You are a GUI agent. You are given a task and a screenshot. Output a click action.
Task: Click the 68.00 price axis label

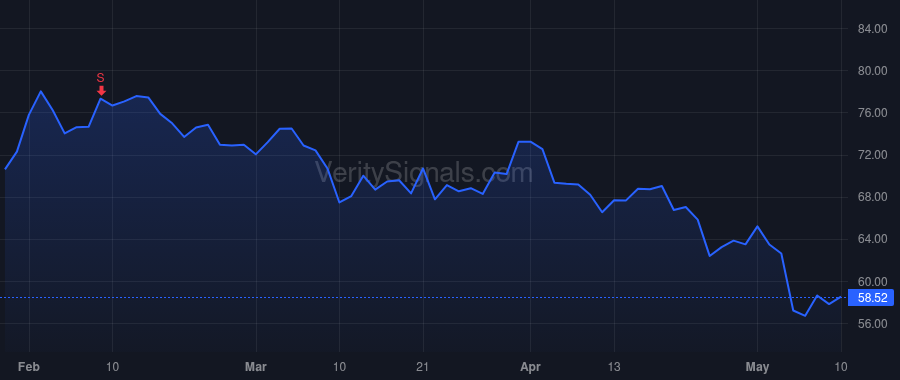pyautogui.click(x=872, y=197)
